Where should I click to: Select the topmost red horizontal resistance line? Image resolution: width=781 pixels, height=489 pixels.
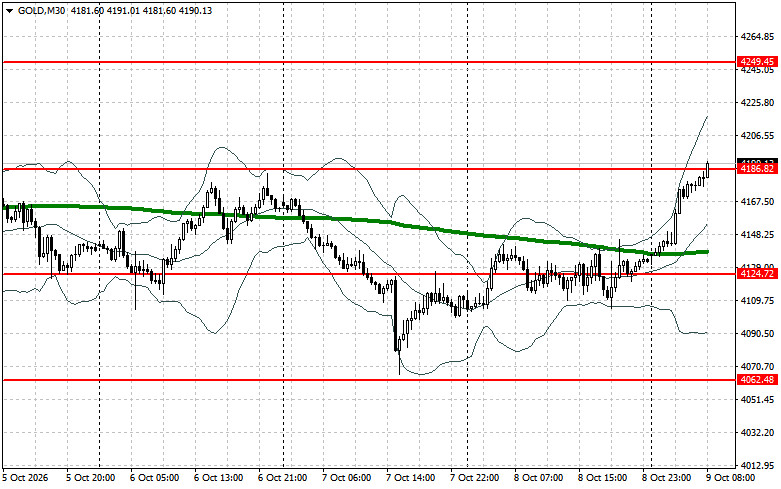(369, 62)
